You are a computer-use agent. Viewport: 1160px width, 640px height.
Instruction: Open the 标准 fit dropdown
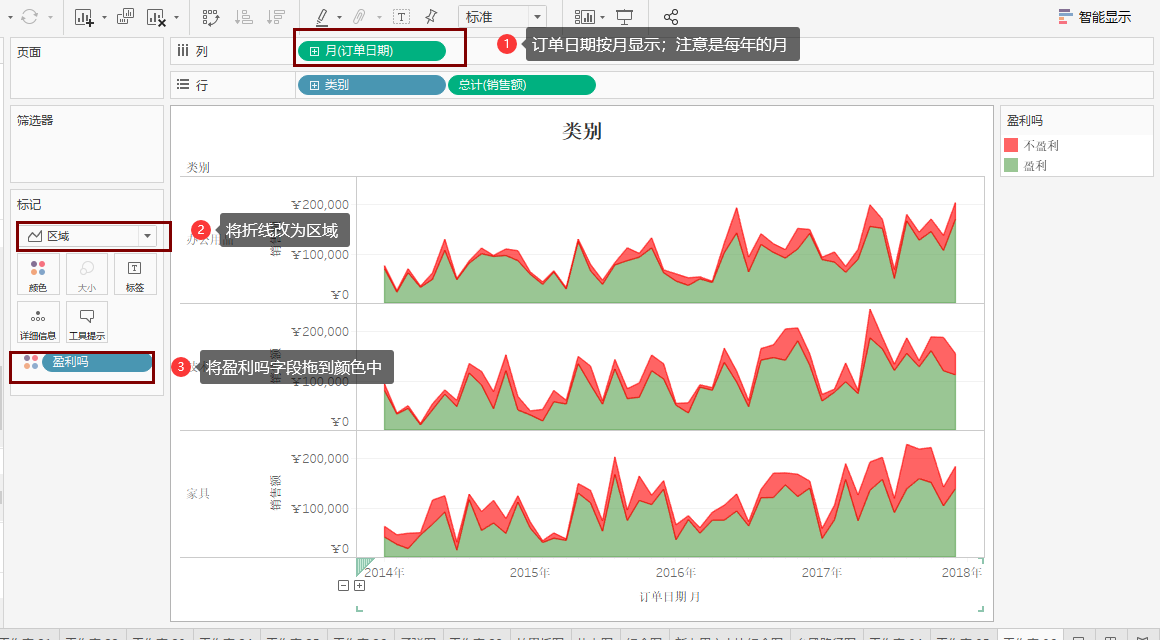click(502, 16)
